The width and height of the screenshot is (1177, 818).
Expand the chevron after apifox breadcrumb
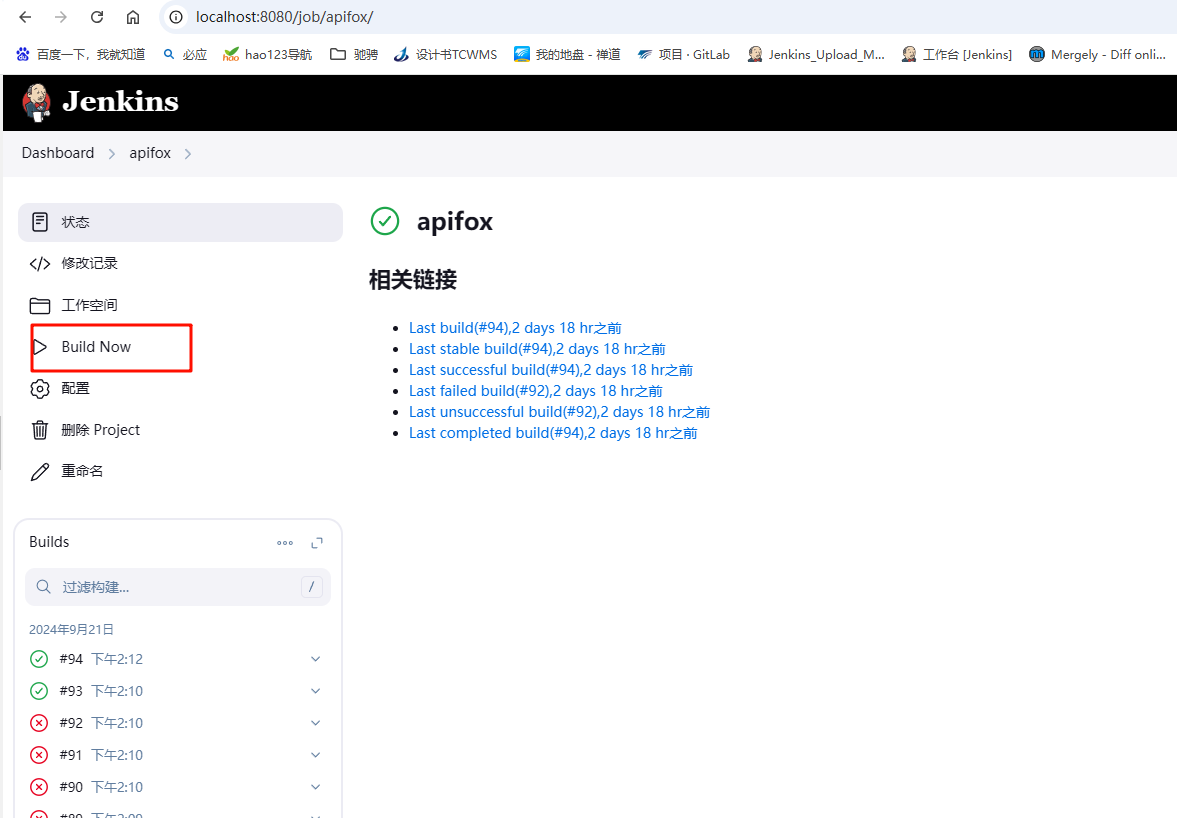(x=188, y=154)
